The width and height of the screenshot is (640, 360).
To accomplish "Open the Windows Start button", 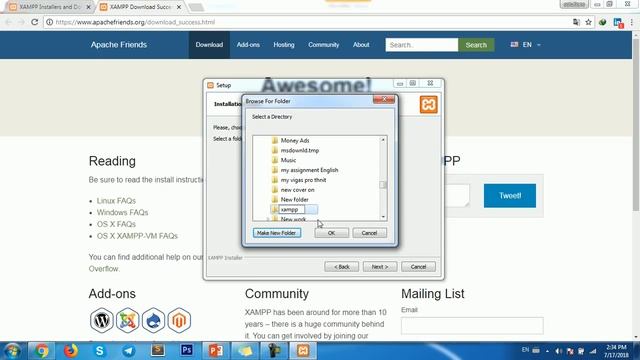I will 12,351.
